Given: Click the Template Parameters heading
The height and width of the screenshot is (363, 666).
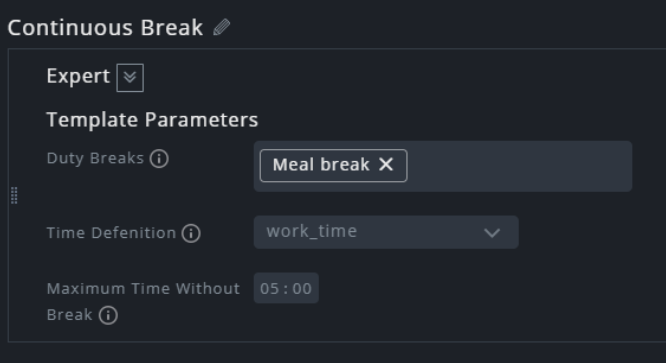Looking at the screenshot, I should tap(152, 119).
